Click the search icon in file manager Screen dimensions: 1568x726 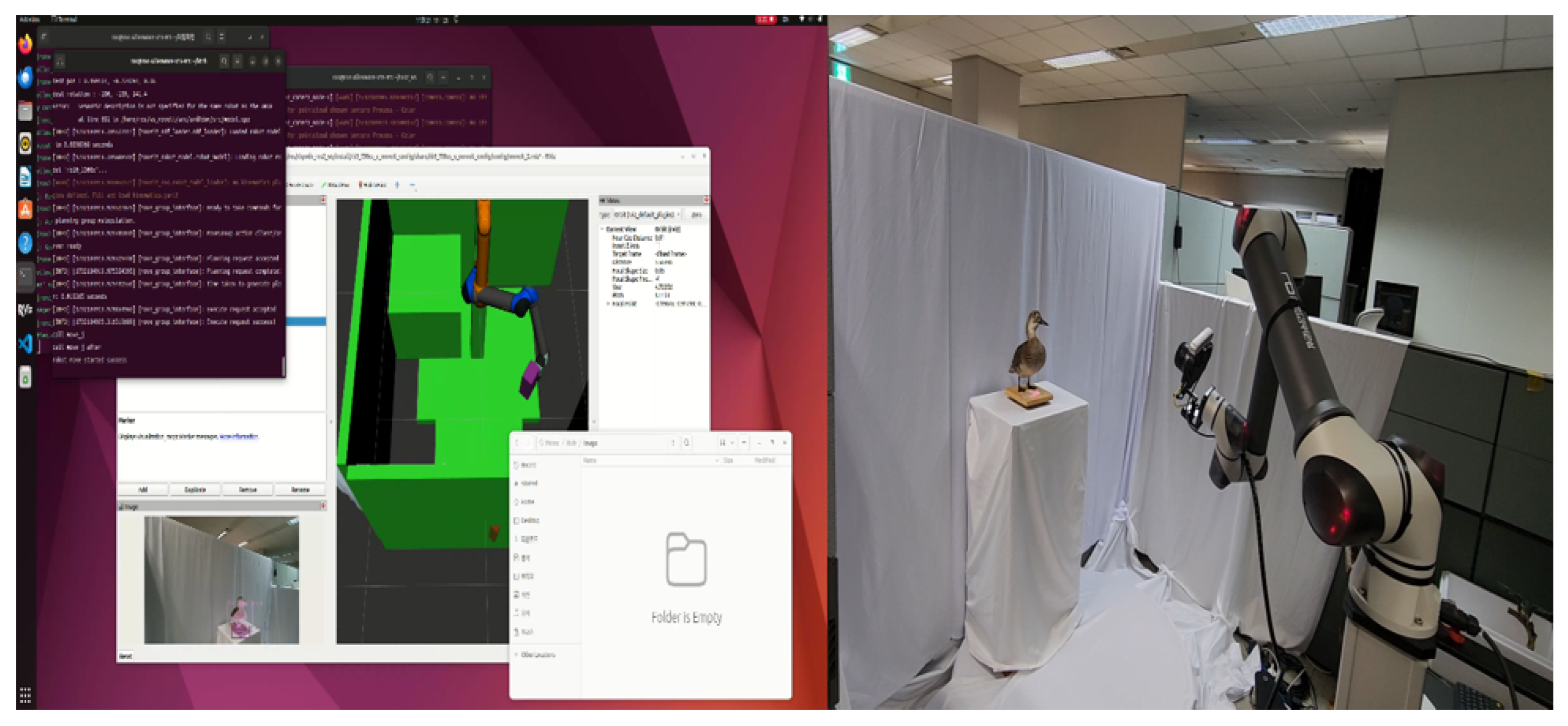tap(687, 443)
